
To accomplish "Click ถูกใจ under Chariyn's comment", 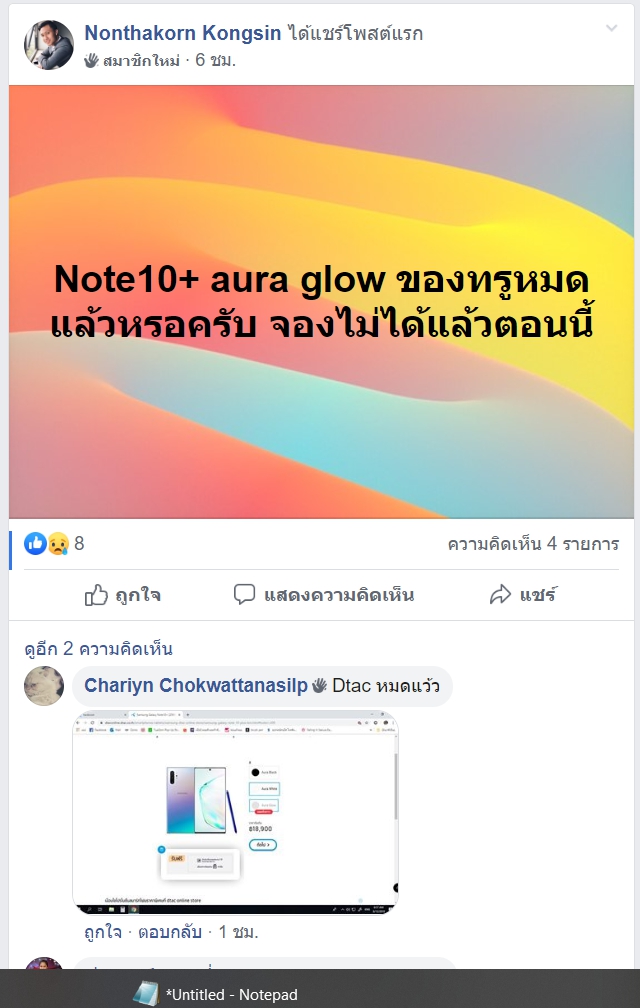I will [x=103, y=932].
